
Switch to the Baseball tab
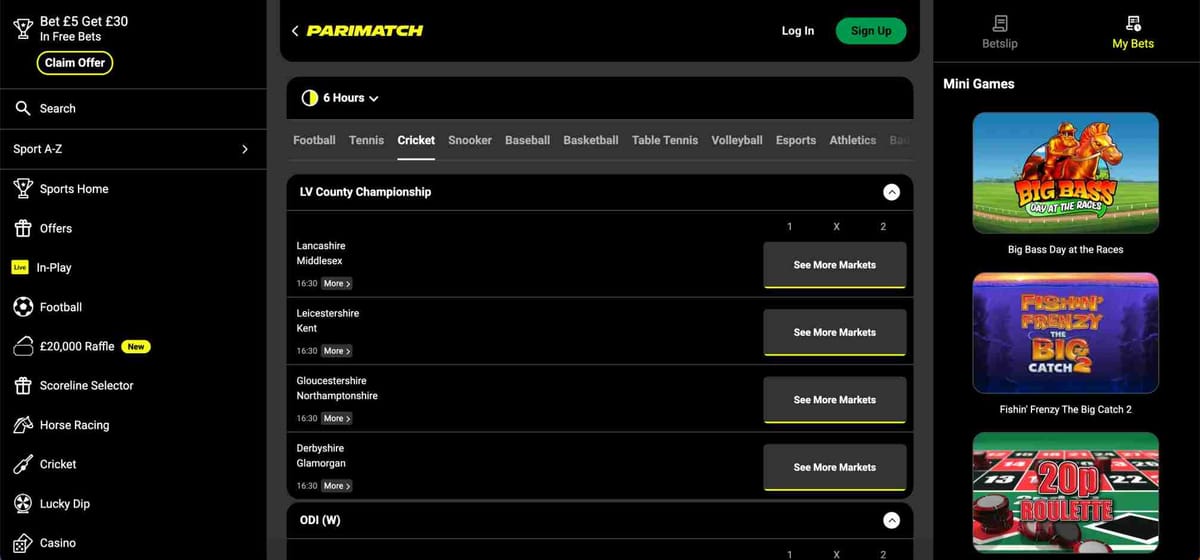[527, 140]
